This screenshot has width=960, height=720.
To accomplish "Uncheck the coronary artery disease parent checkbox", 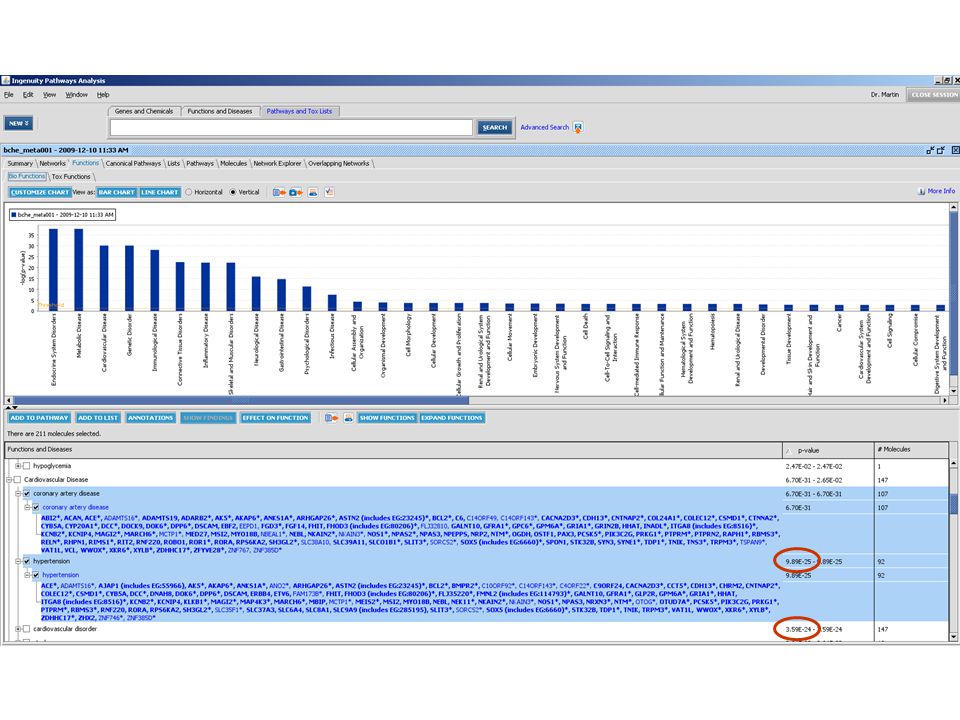I will (x=26, y=493).
